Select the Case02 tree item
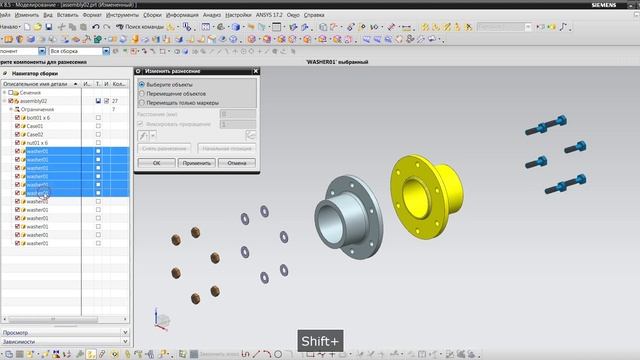 pos(35,134)
